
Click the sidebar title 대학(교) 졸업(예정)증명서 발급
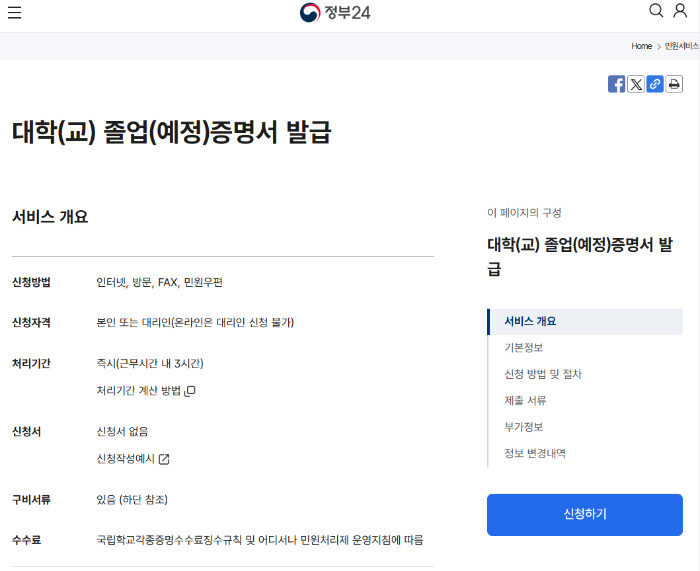click(x=580, y=257)
